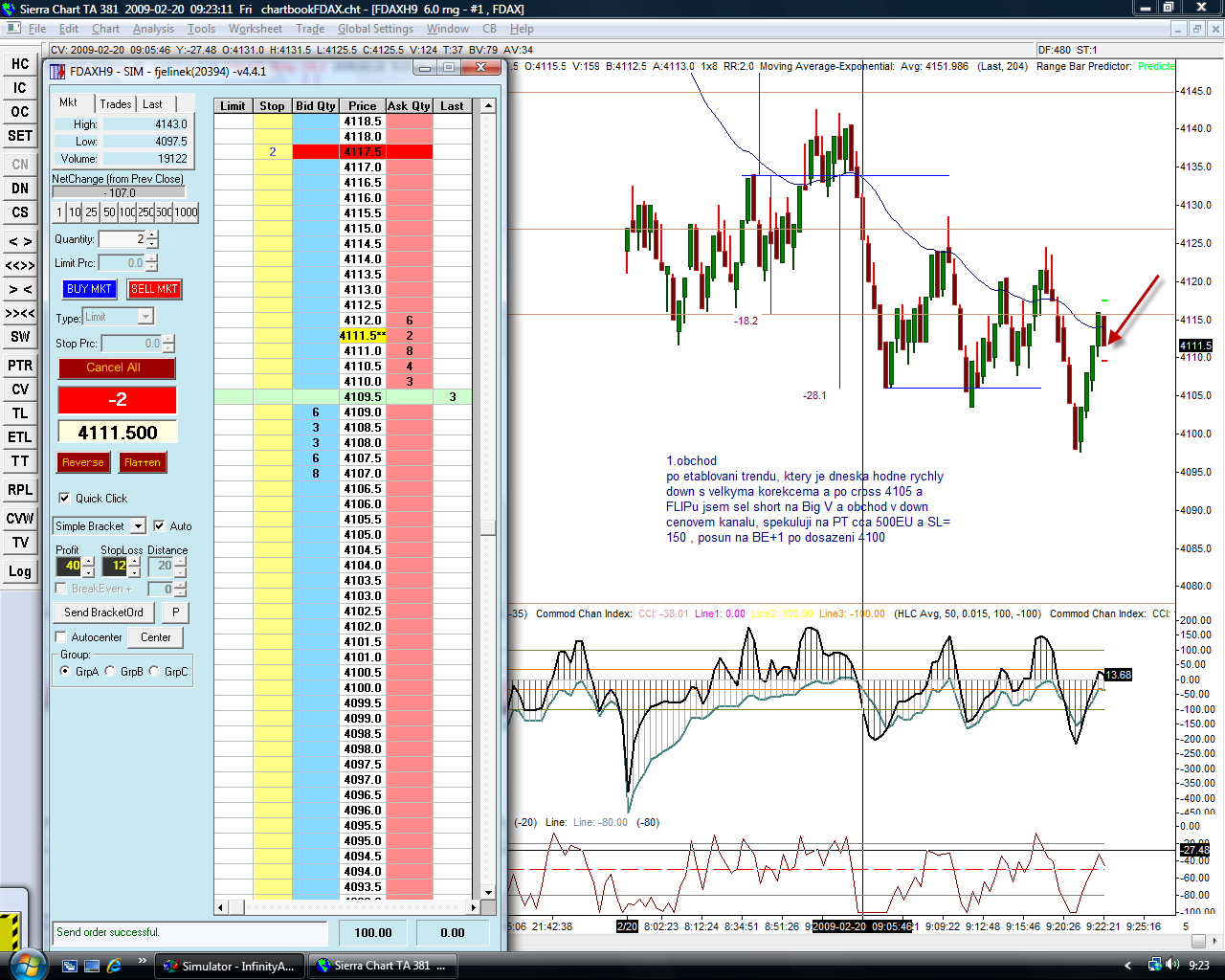
Task: Click the CV toolbar button
Action: [20, 390]
